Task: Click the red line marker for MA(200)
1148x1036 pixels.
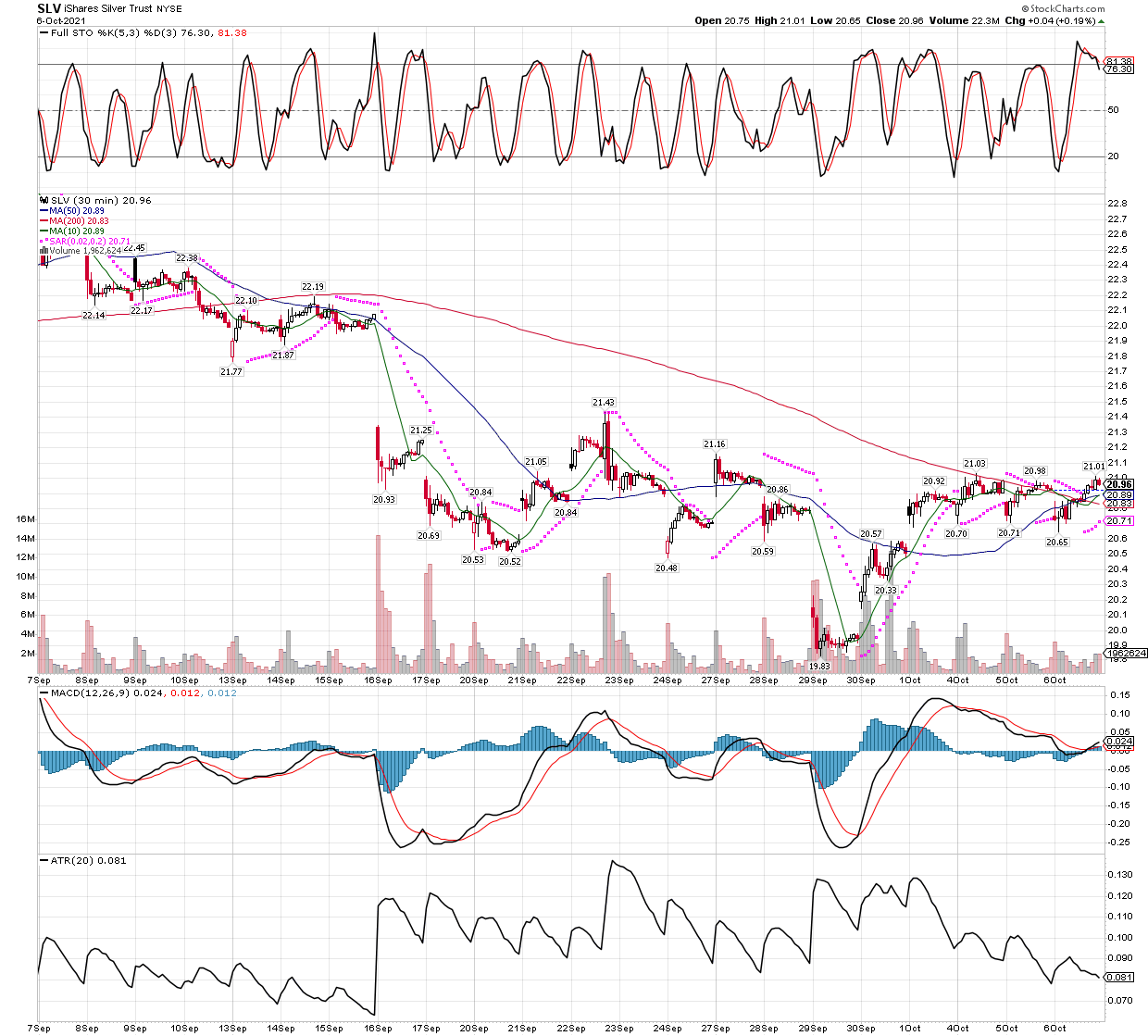Action: (x=44, y=220)
